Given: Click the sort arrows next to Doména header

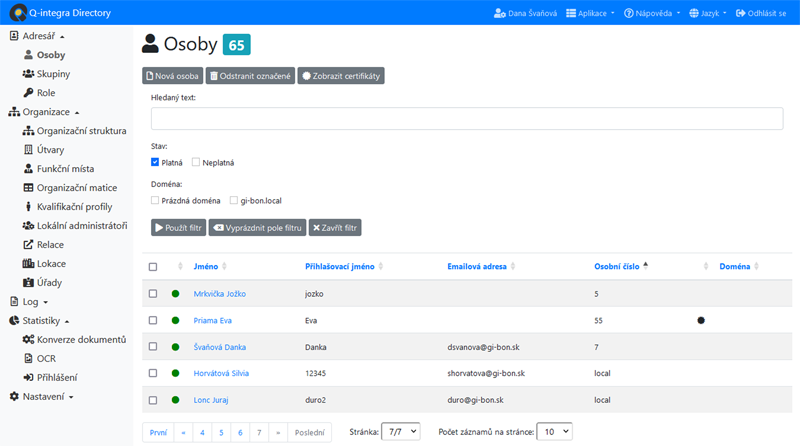Looking at the screenshot, I should (x=756, y=266).
